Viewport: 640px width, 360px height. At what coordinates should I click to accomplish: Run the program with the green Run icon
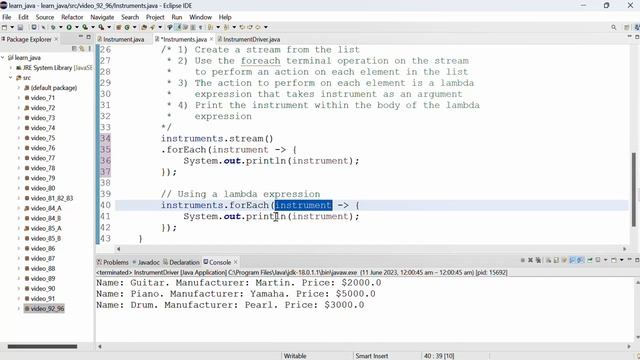(x=69, y=27)
